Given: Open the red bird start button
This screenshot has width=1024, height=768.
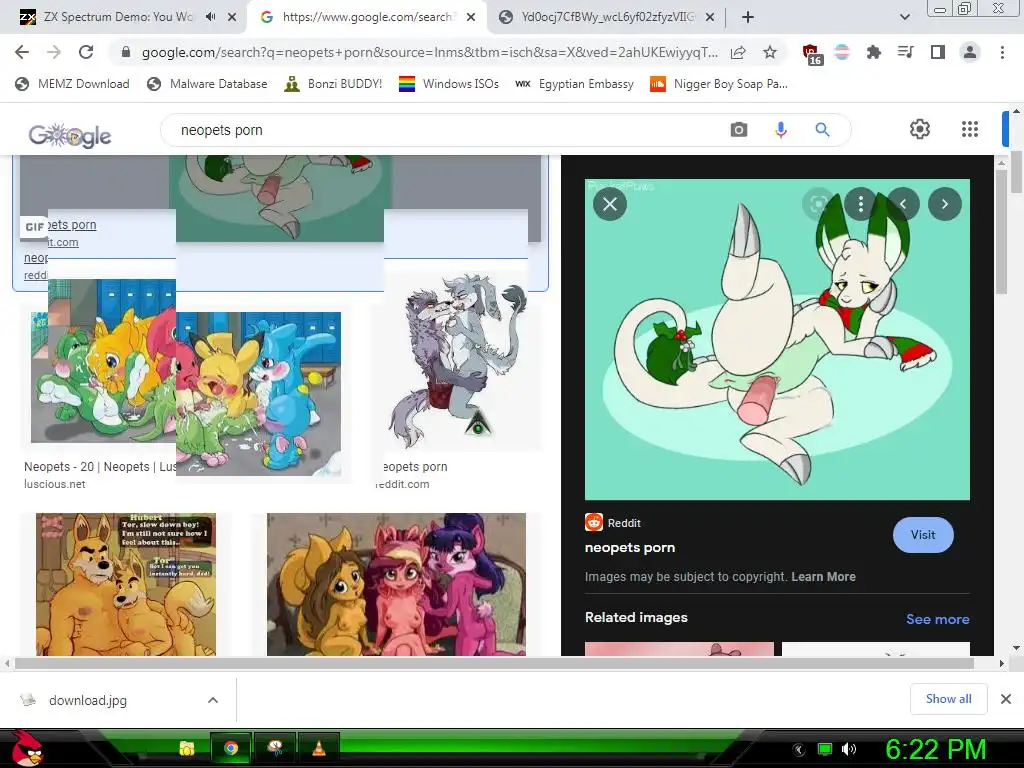Looking at the screenshot, I should [26, 748].
